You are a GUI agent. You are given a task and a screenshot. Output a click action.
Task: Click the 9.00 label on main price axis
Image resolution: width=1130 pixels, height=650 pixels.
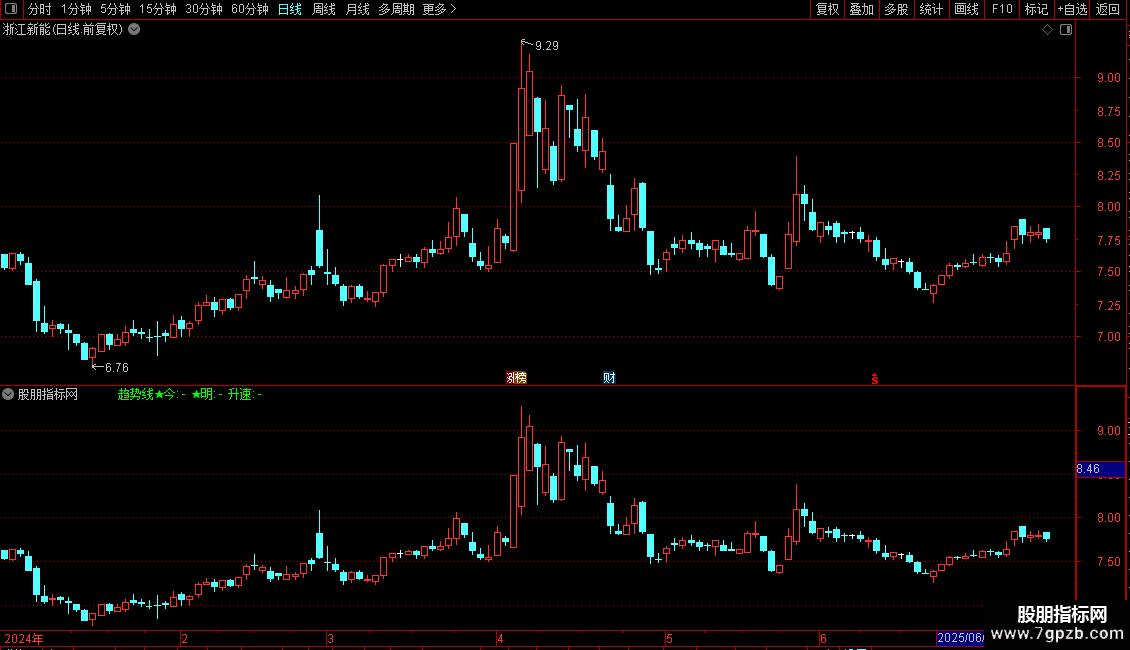tap(1108, 78)
